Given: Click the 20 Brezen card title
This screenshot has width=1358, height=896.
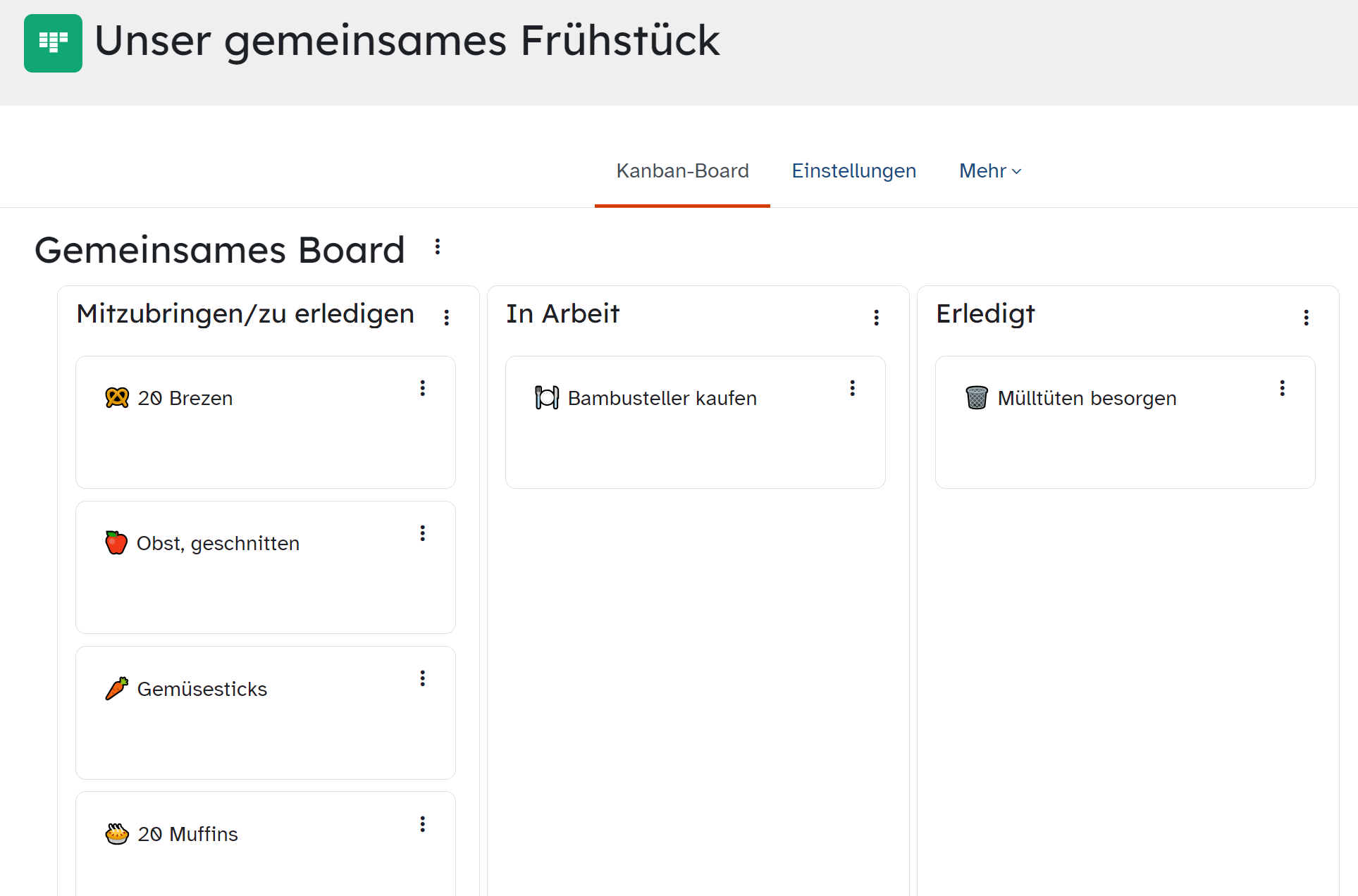Looking at the screenshot, I should click(185, 399).
